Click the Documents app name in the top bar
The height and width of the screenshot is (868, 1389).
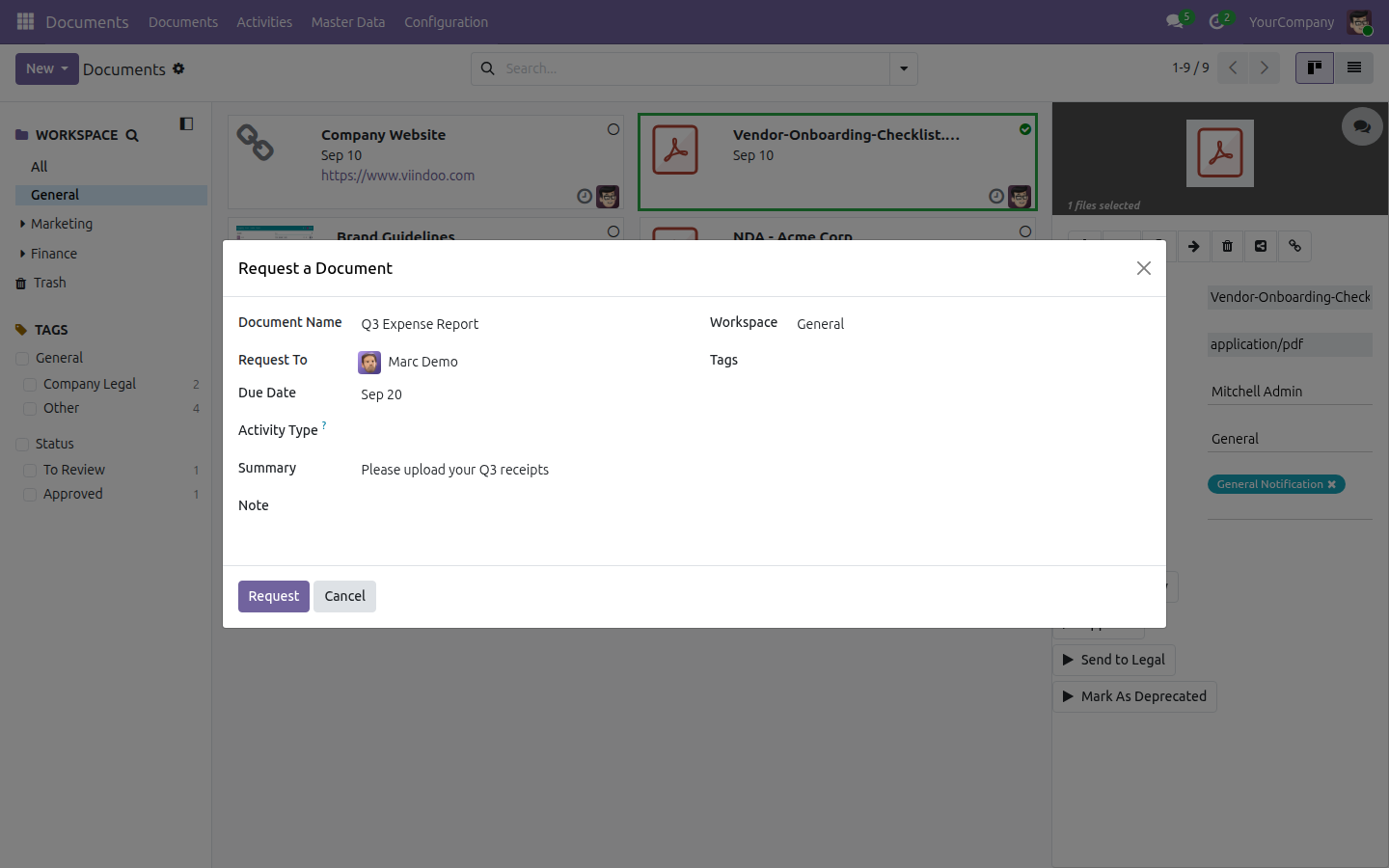tap(87, 22)
